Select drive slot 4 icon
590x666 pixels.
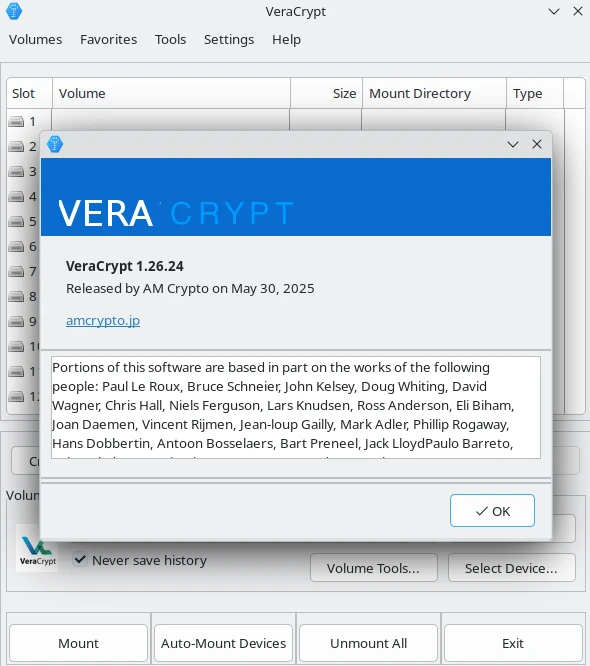[x=16, y=197]
